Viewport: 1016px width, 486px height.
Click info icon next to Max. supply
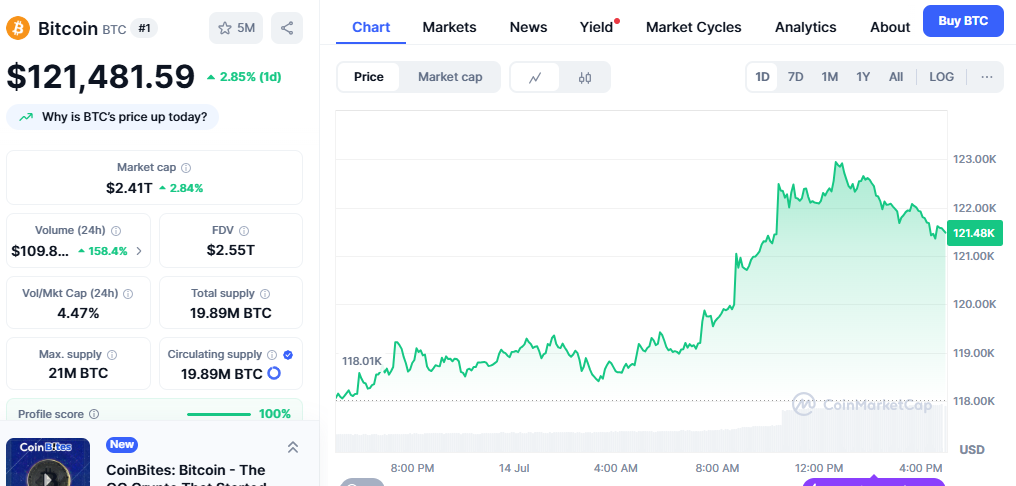point(112,355)
